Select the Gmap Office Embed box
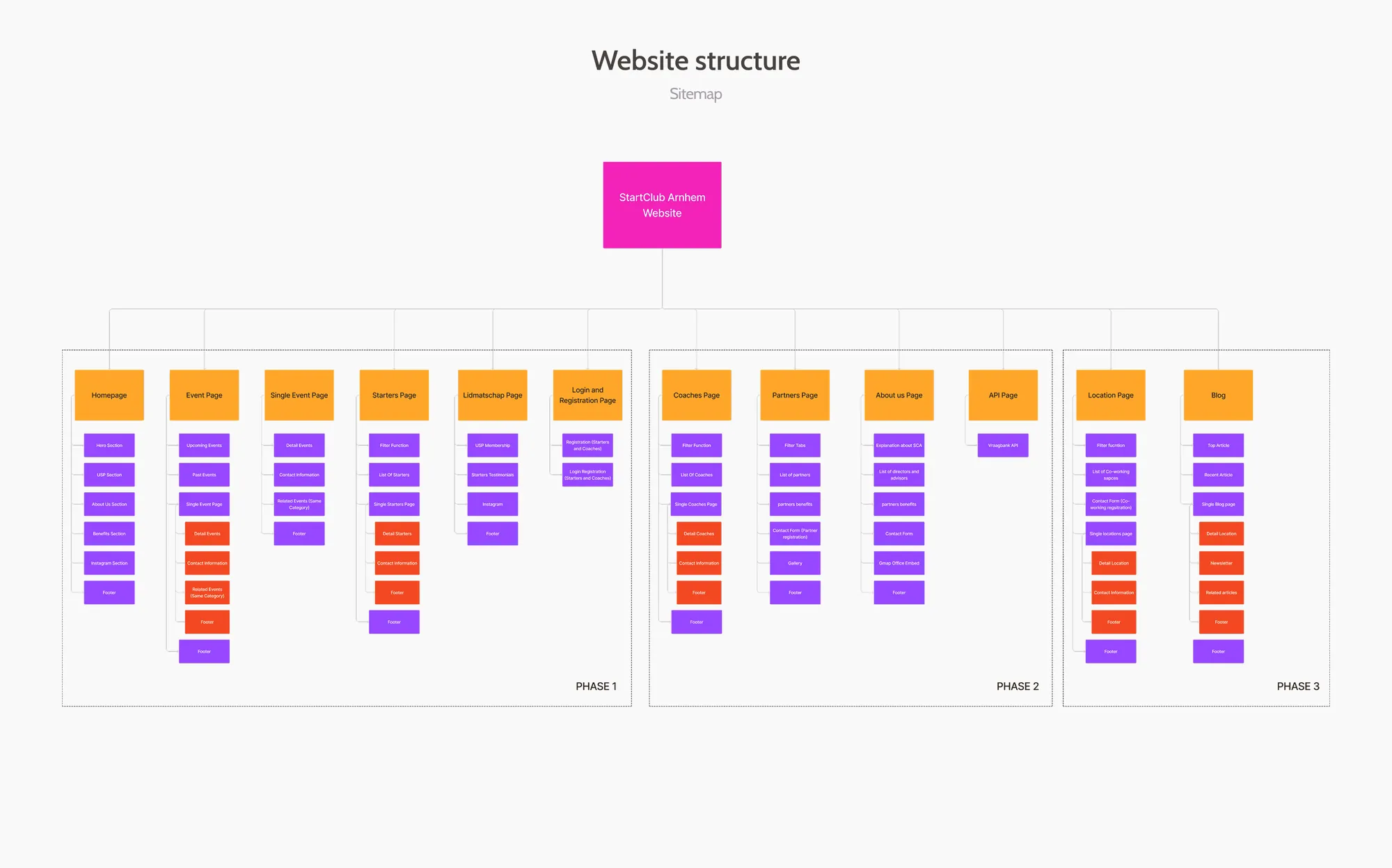 point(899,563)
